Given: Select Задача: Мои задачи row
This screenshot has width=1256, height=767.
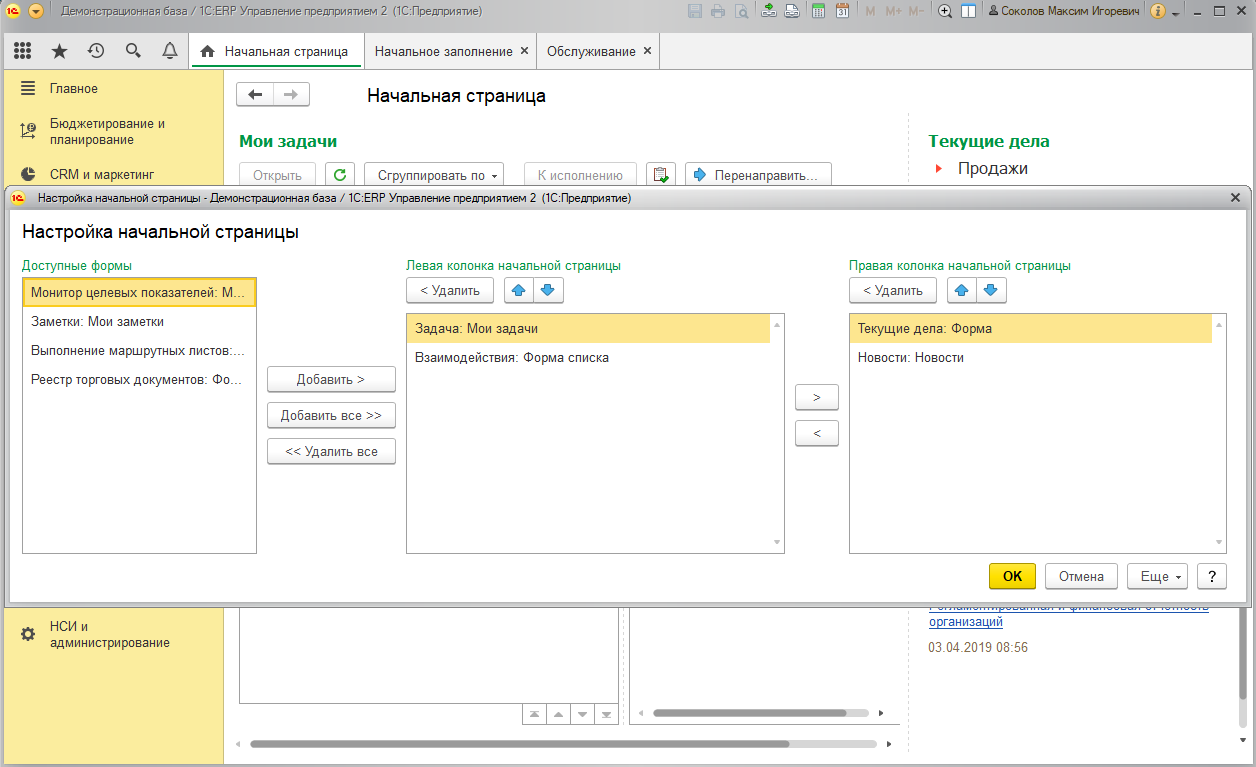Looking at the screenshot, I should (x=589, y=328).
